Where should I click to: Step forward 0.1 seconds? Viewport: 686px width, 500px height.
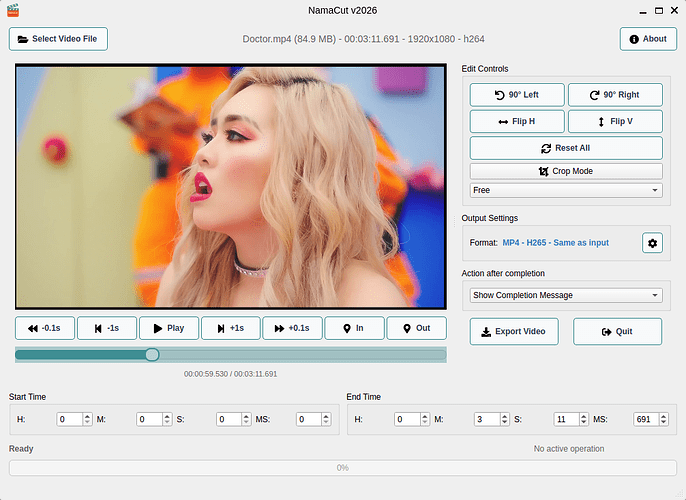(x=292, y=328)
